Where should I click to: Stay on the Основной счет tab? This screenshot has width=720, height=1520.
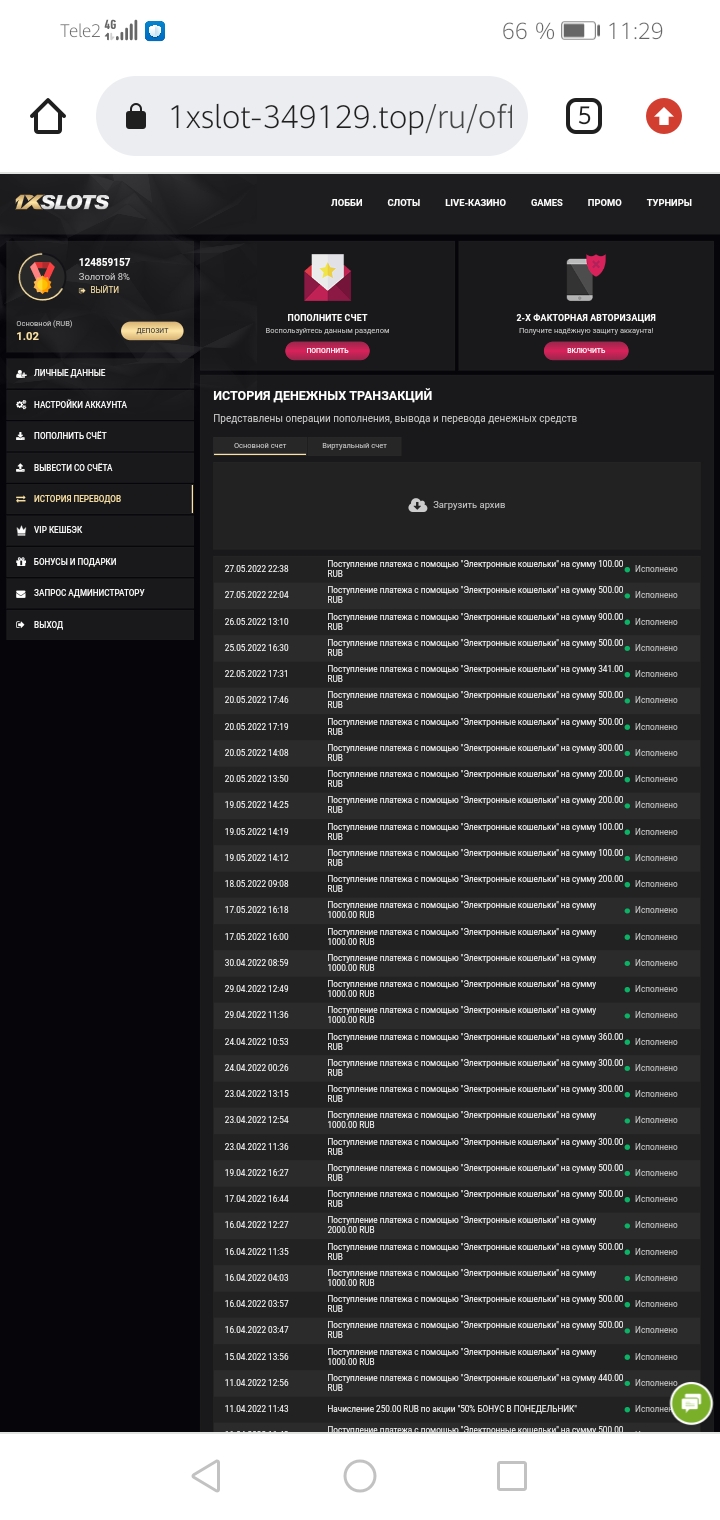click(x=262, y=447)
